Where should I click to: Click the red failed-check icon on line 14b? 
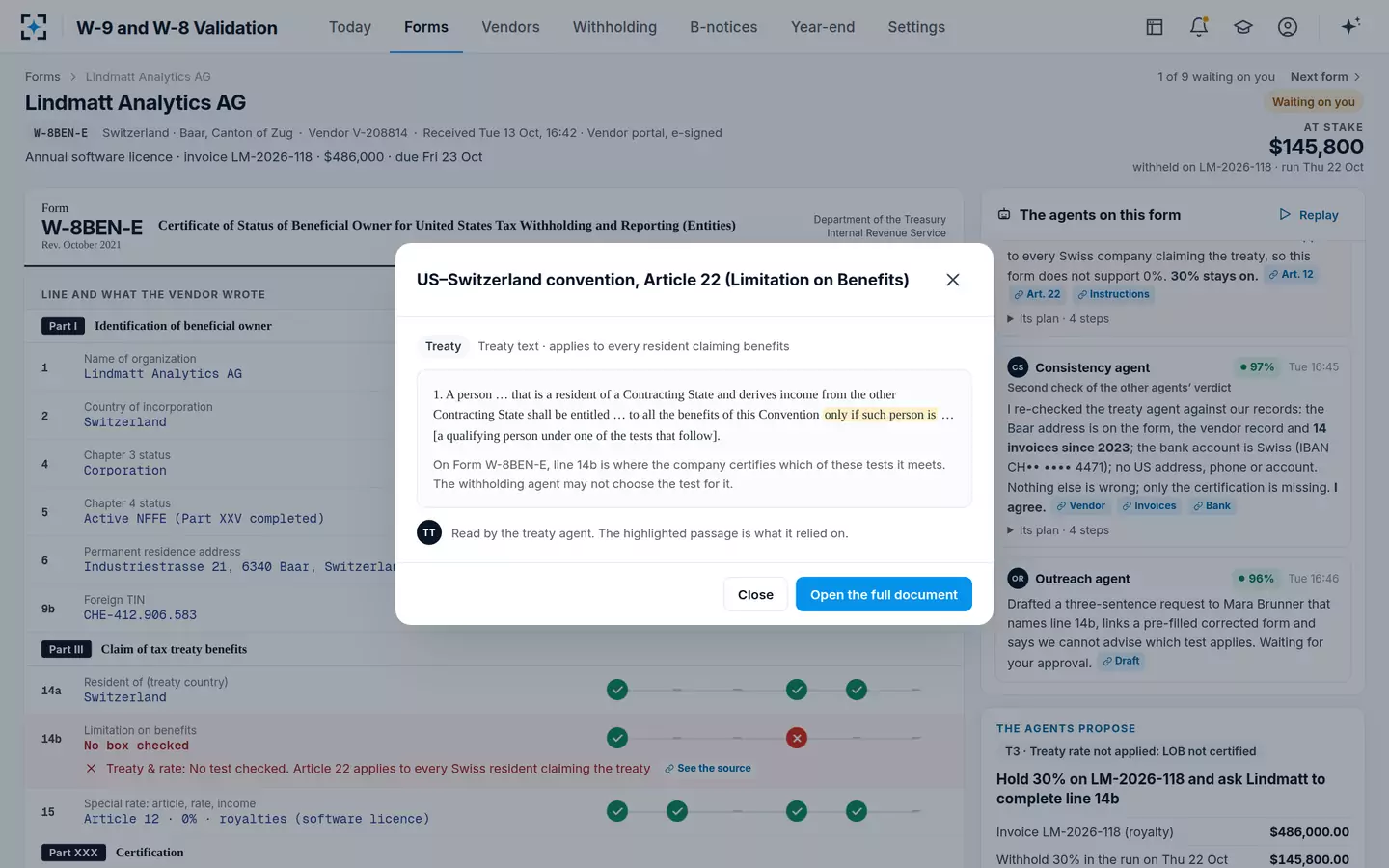click(x=797, y=739)
